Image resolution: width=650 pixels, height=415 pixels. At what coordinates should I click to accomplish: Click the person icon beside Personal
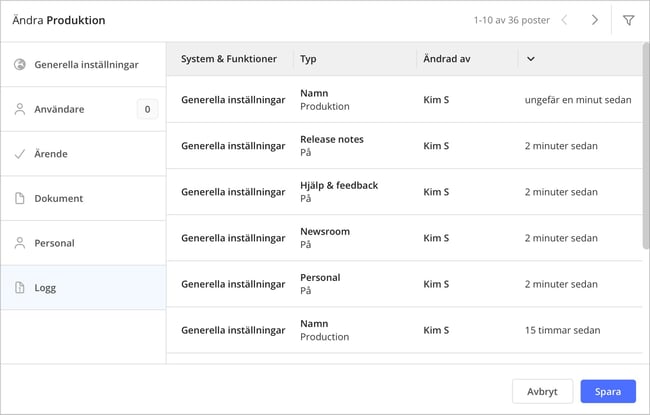tap(20, 243)
